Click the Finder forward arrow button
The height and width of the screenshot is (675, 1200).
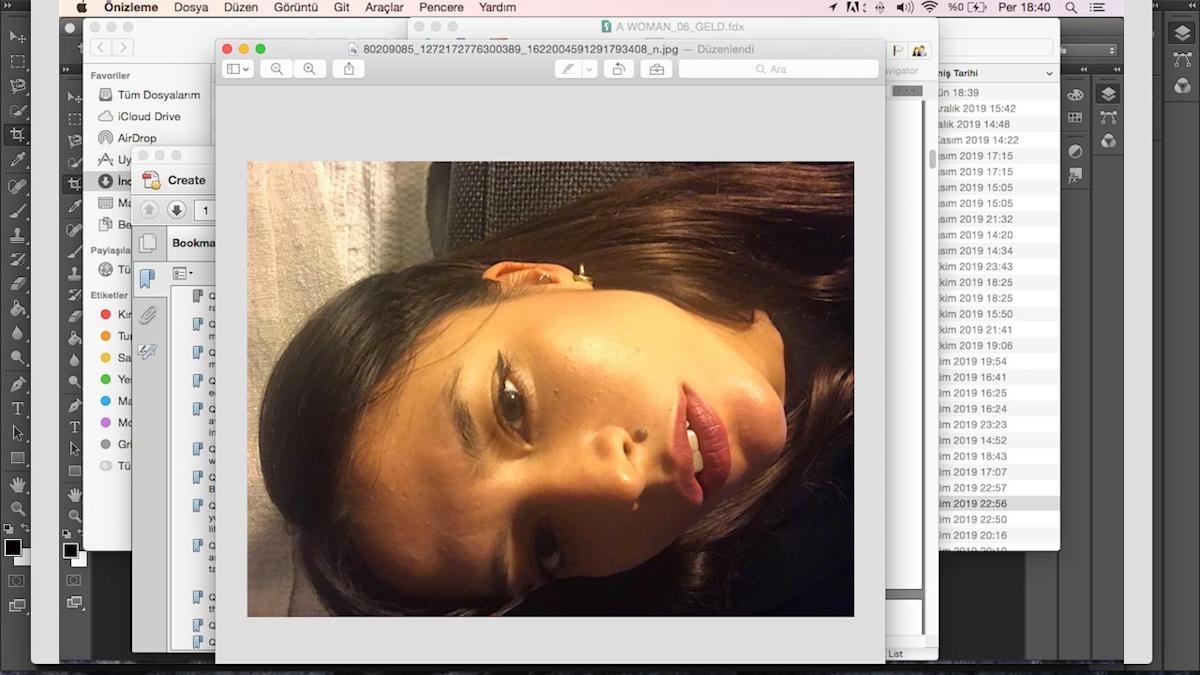(122, 47)
